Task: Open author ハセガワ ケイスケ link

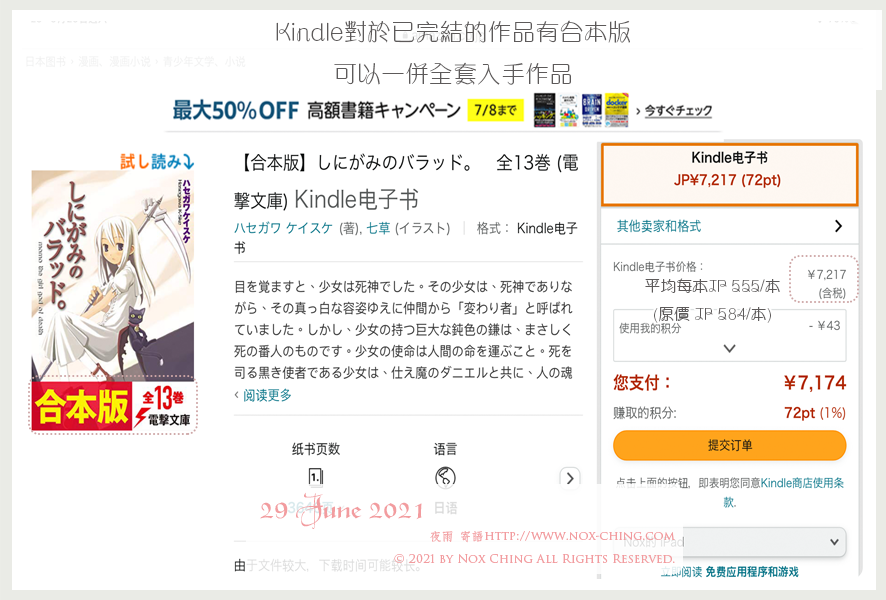Action: (x=283, y=228)
